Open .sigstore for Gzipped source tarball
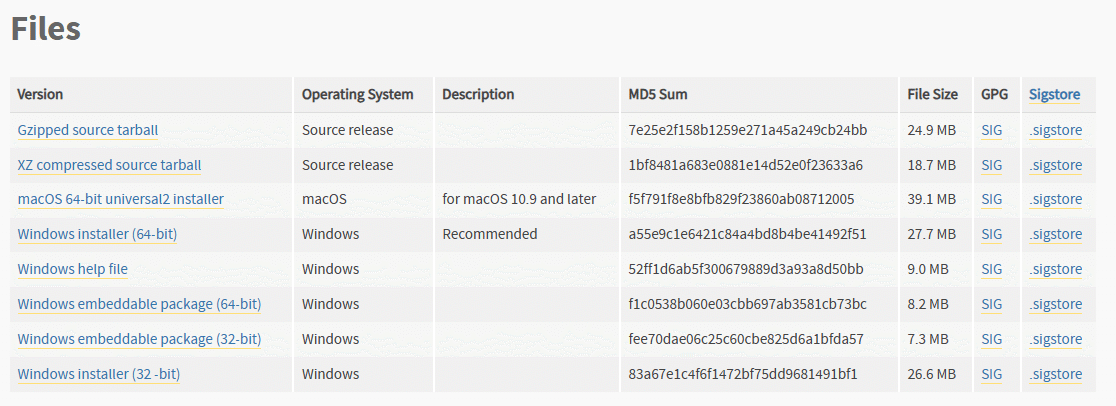Image resolution: width=1116 pixels, height=406 pixels. pyautogui.click(x=1056, y=130)
